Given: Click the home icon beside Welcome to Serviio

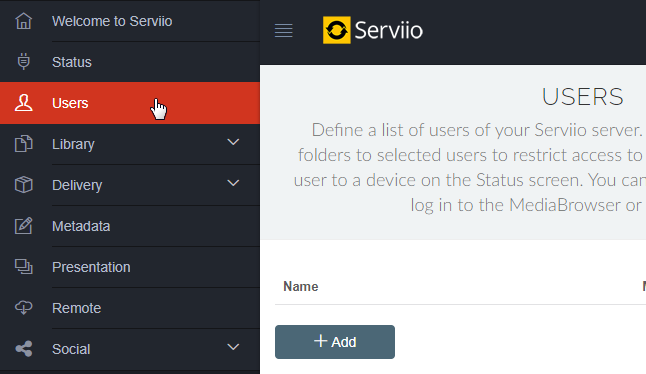Looking at the screenshot, I should [23, 21].
